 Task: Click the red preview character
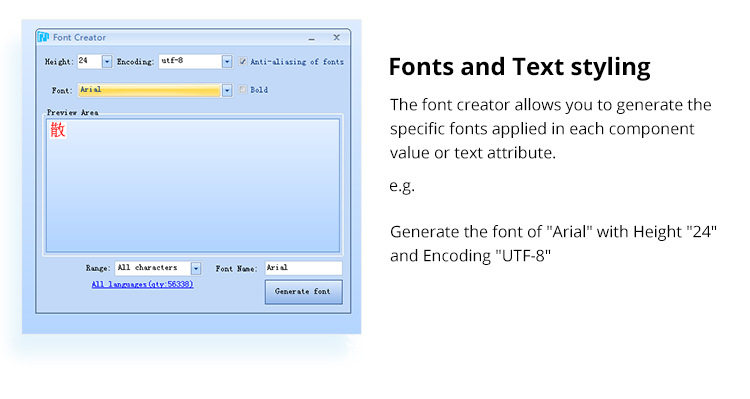point(57,130)
